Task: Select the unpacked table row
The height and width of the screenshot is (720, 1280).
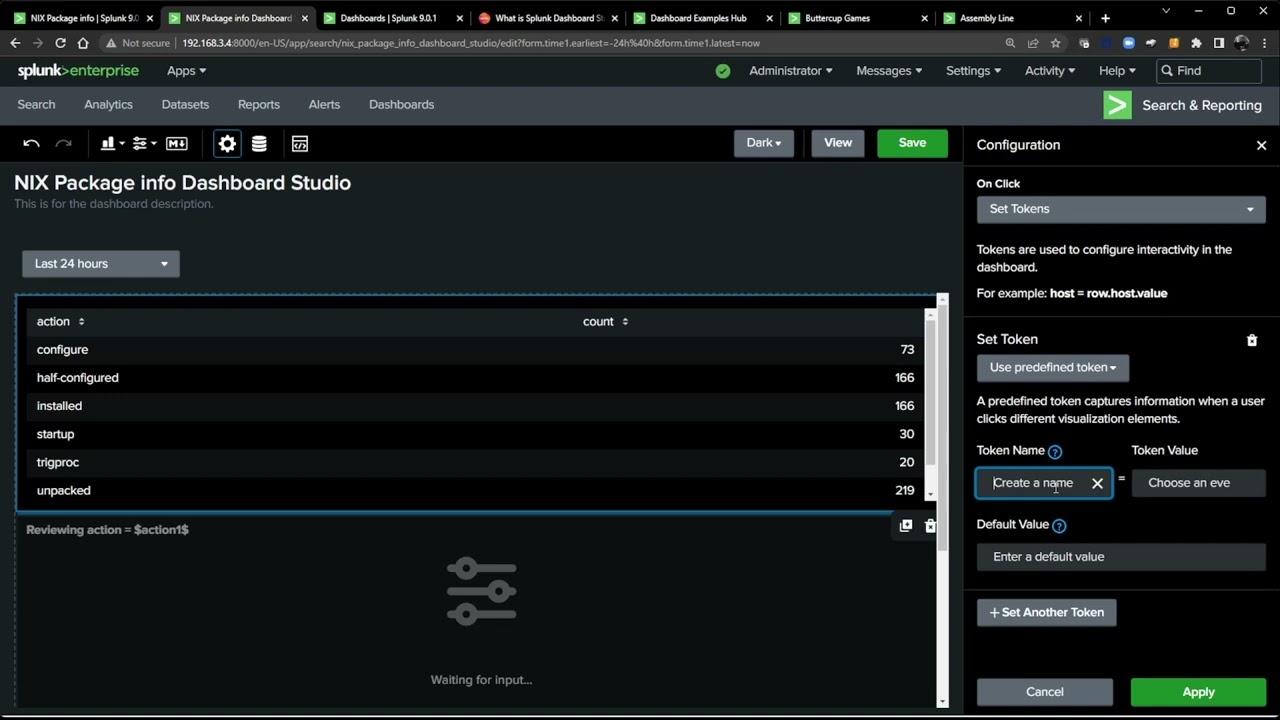Action: [x=475, y=491]
